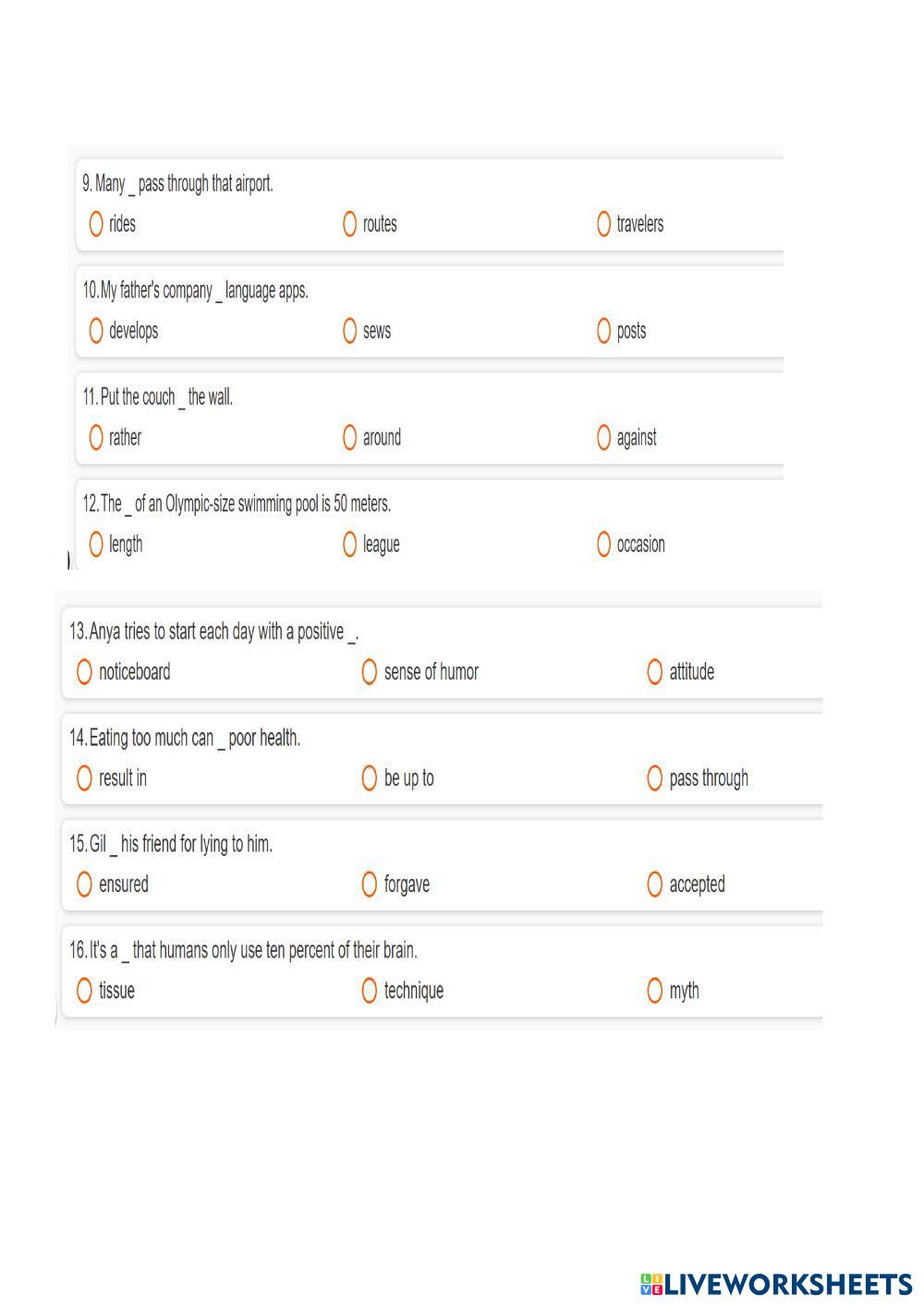
Task: Choose 'myth' for question 16
Action: 655,991
